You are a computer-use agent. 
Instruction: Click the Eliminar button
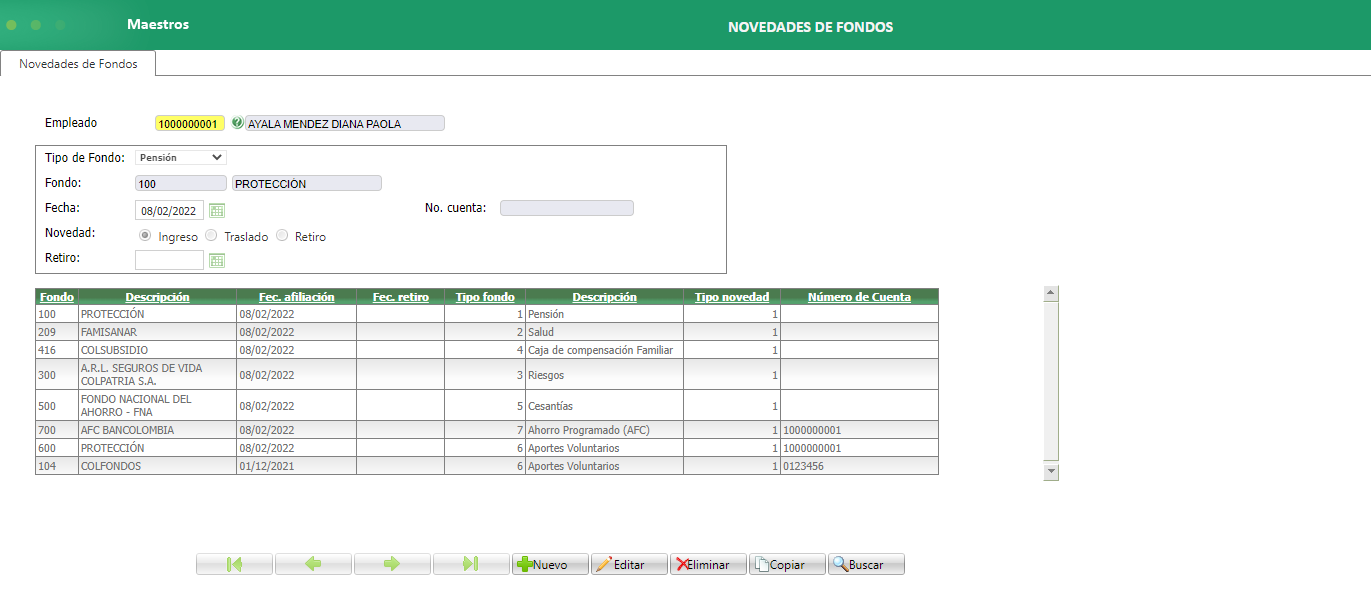pos(707,563)
